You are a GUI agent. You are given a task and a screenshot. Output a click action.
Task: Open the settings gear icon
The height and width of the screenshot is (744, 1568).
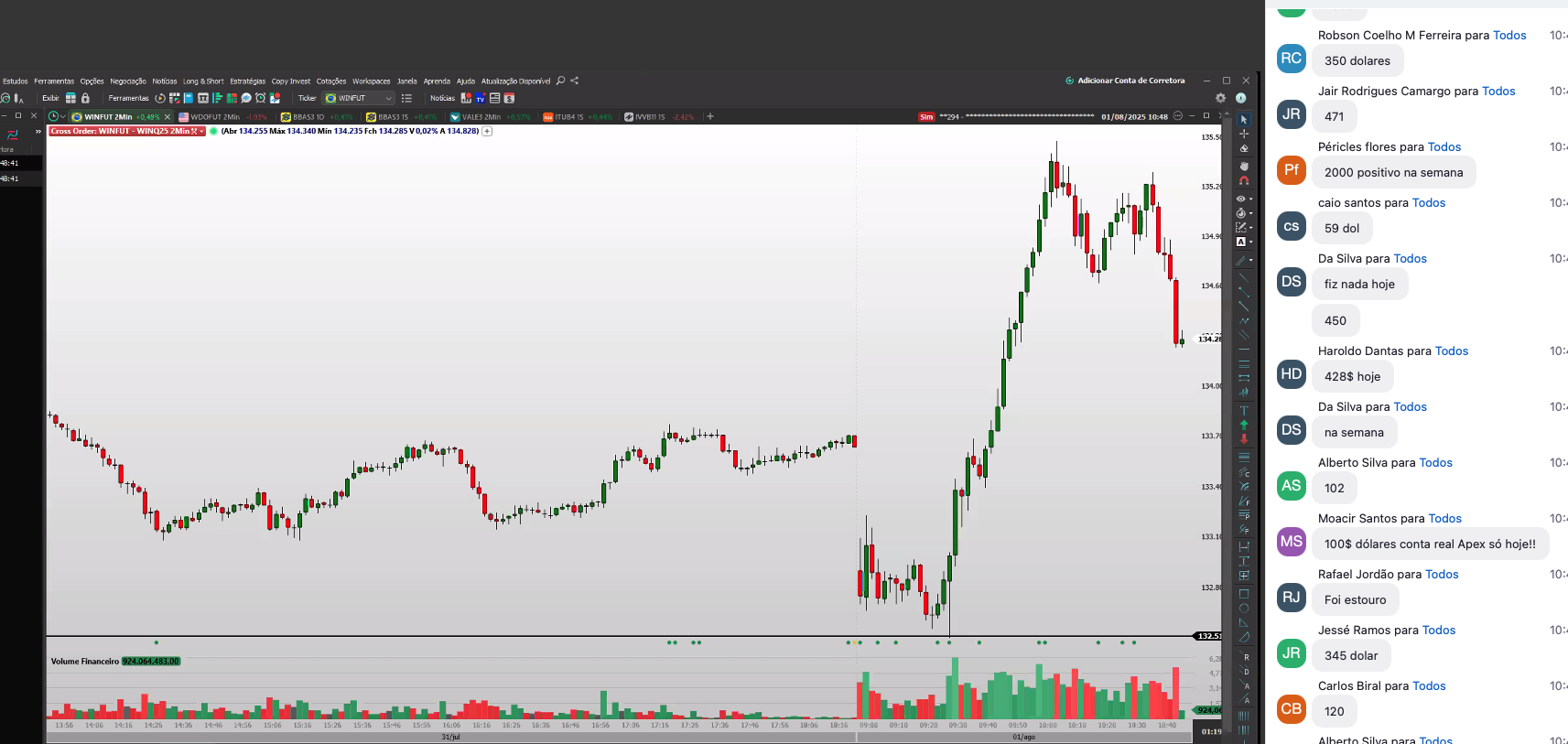click(1220, 98)
